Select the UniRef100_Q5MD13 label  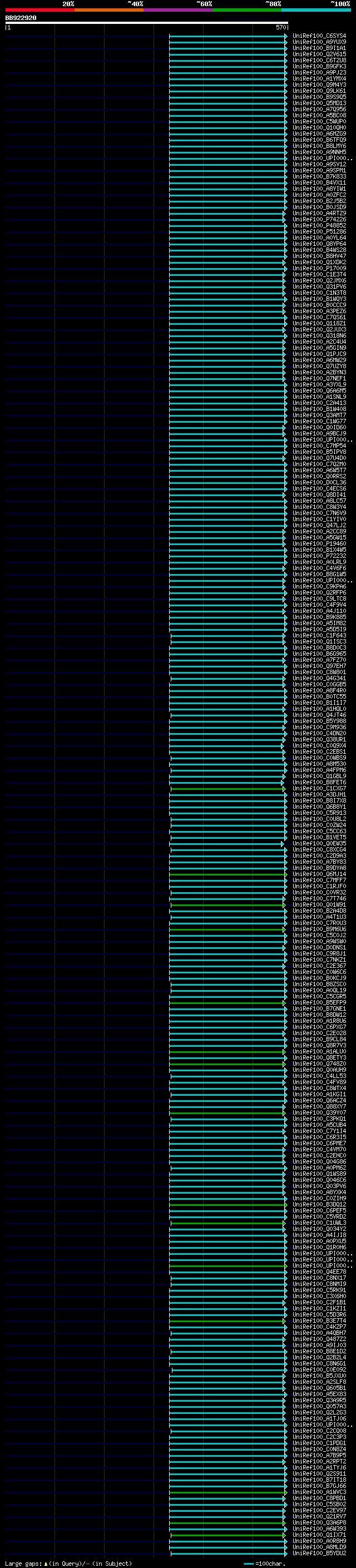319,103
